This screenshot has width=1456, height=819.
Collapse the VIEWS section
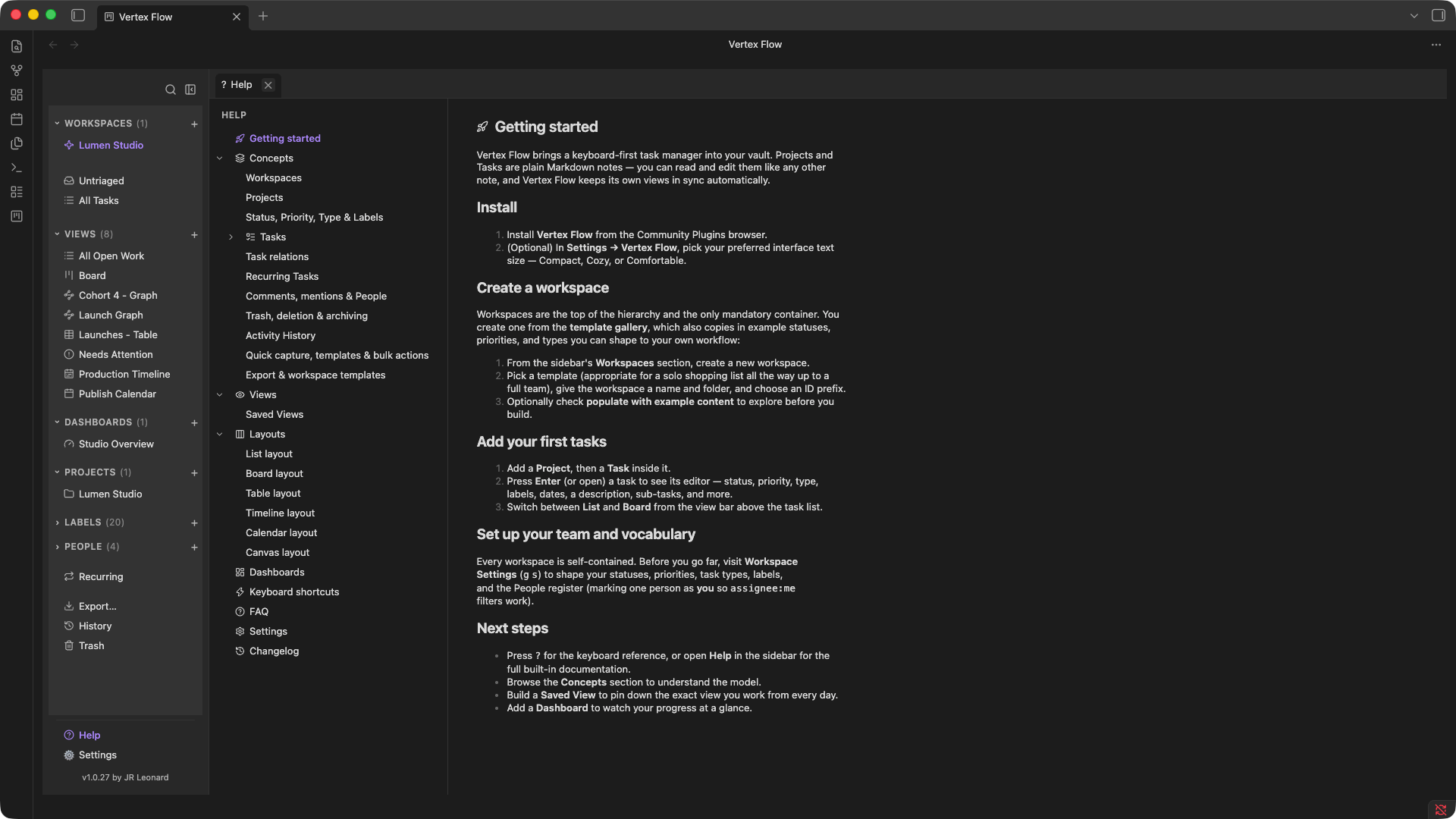click(x=57, y=234)
